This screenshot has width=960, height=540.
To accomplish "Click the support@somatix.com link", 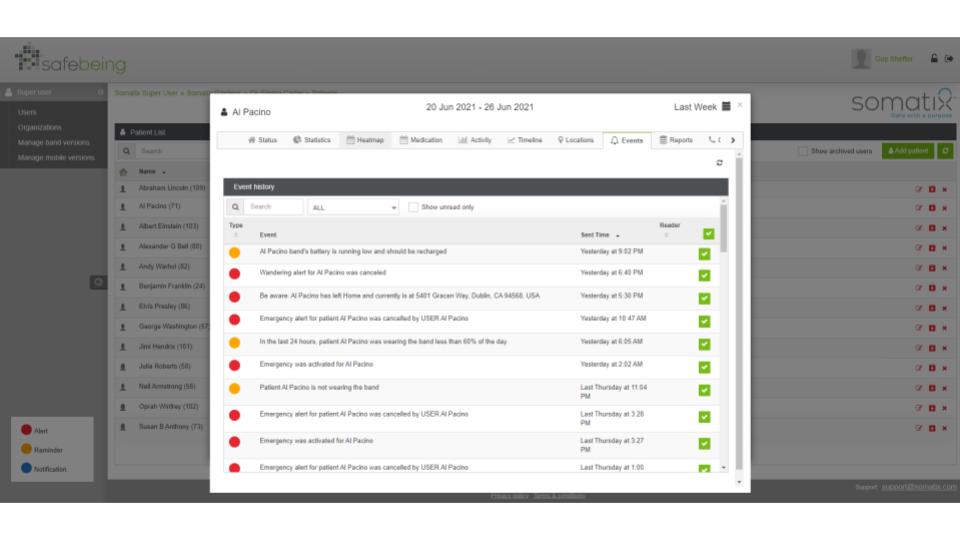I will click(x=919, y=487).
